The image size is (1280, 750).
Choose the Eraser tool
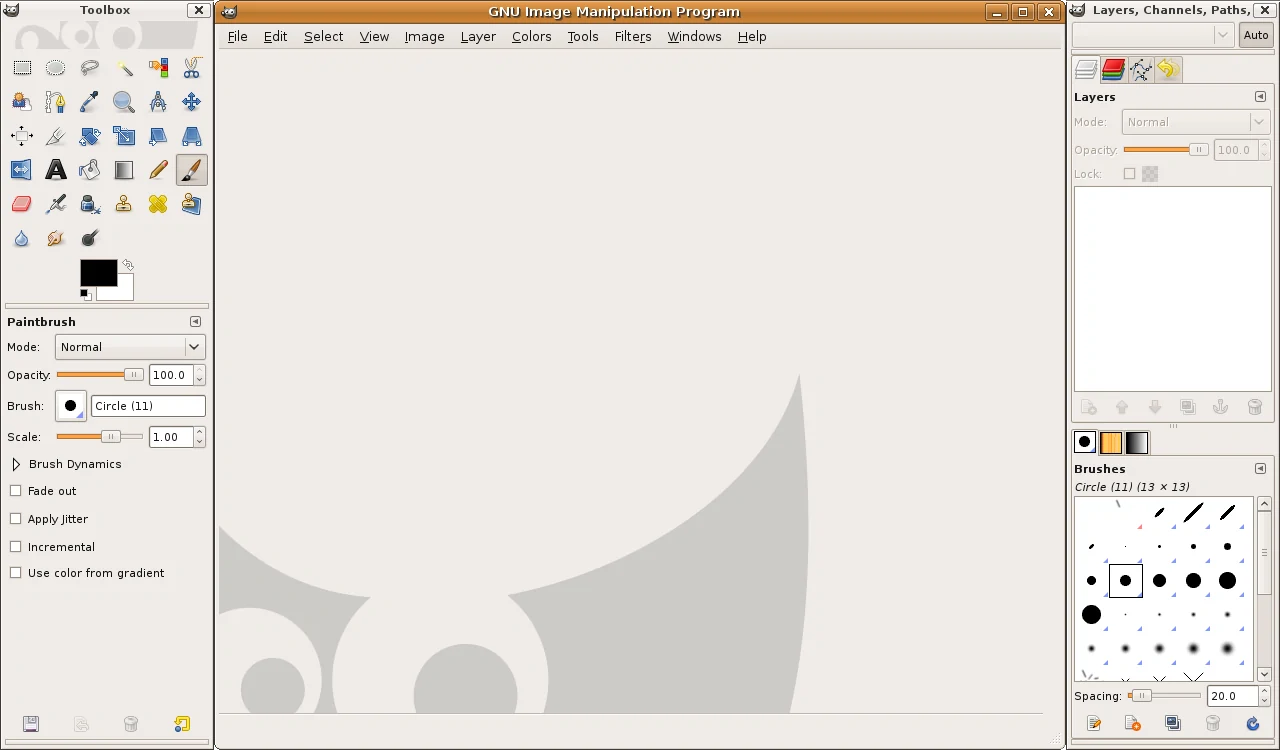coord(22,204)
